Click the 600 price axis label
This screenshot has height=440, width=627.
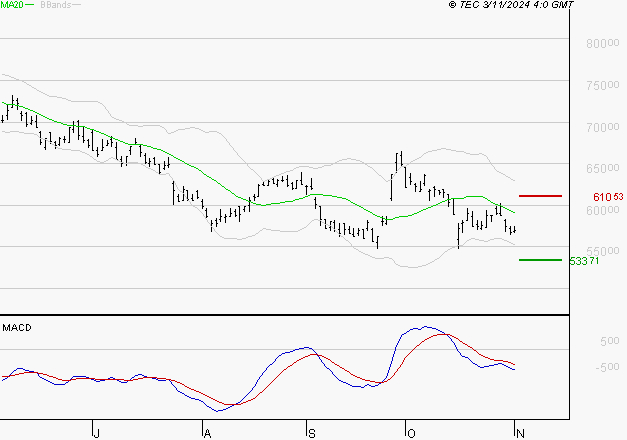point(603,210)
